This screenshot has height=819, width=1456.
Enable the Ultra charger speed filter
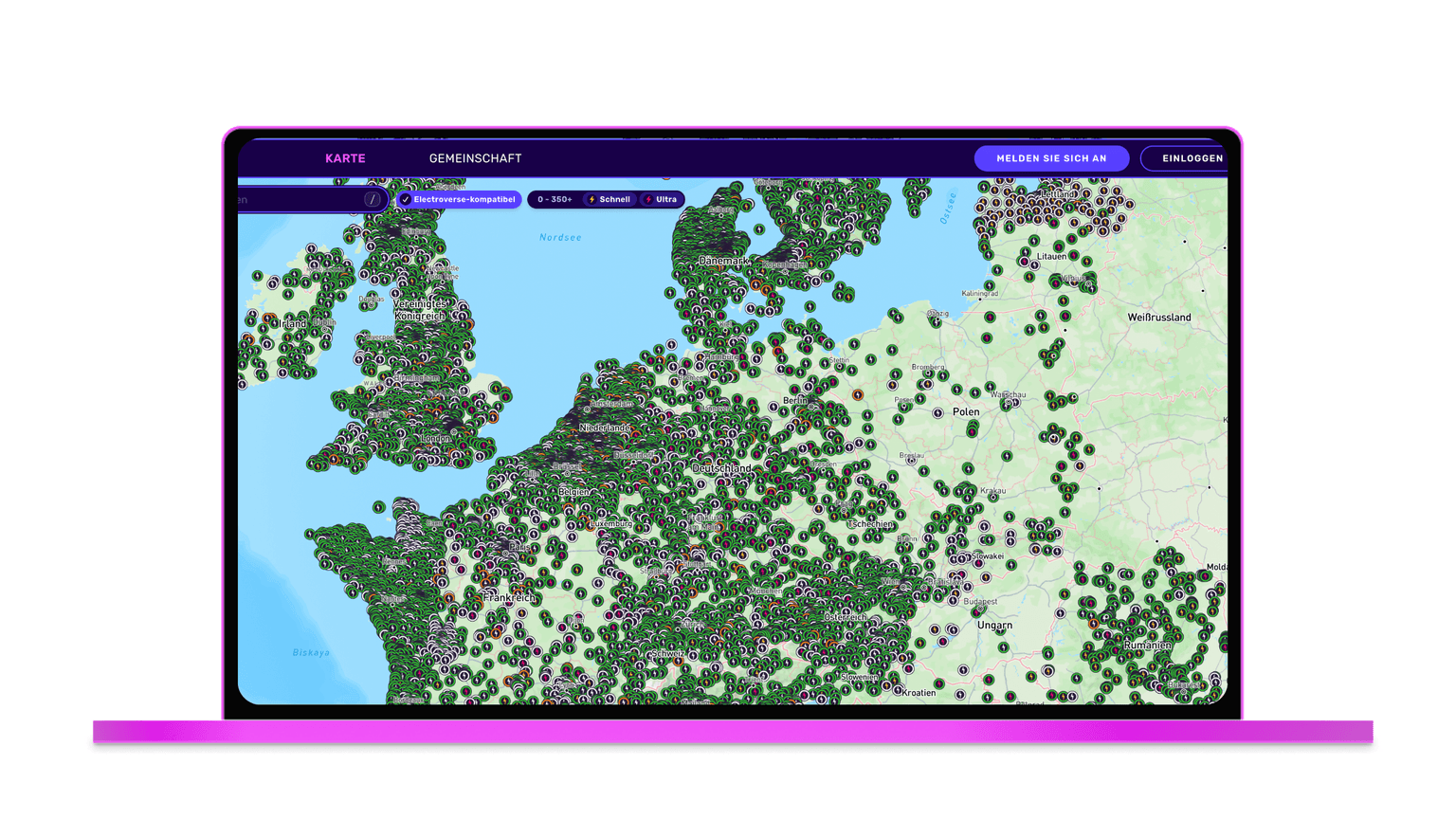(x=662, y=200)
